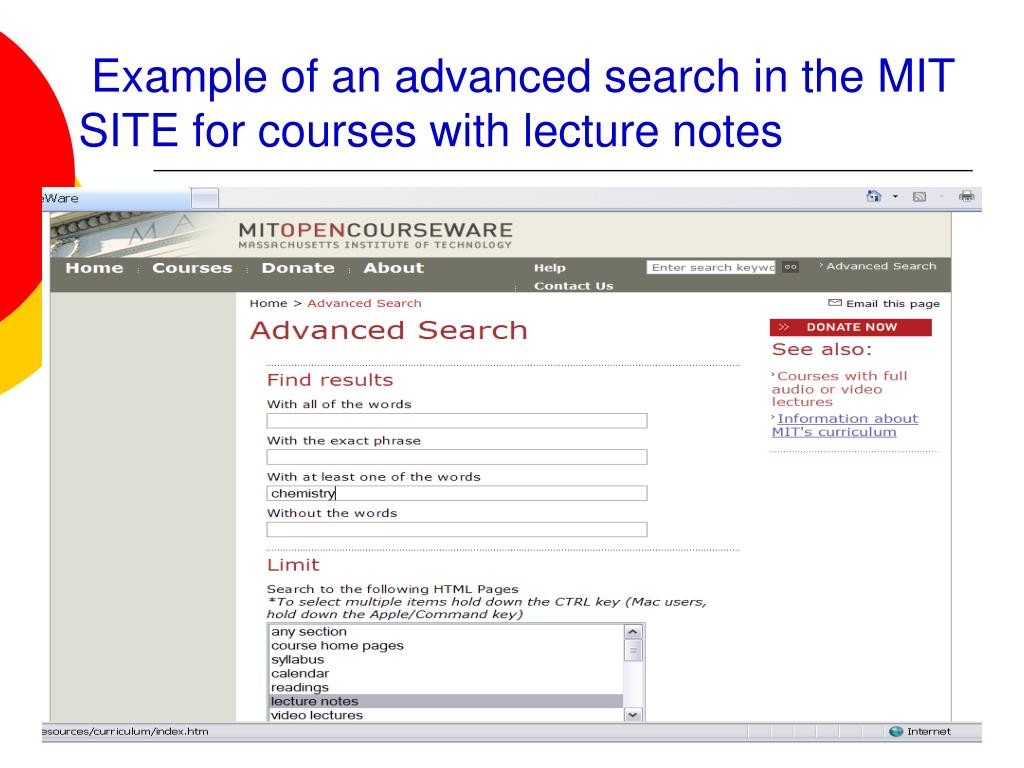Click the Print toolbar icon
This screenshot has height=768, width=1024.
click(x=967, y=196)
